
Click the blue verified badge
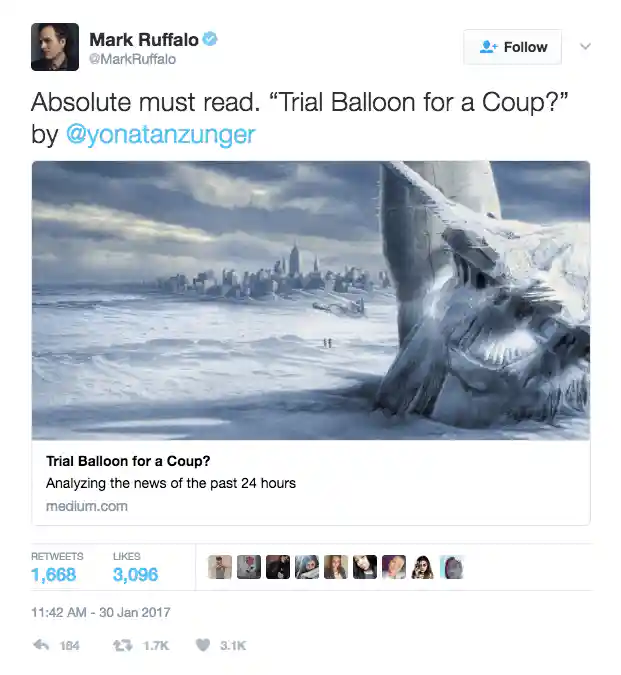click(210, 39)
